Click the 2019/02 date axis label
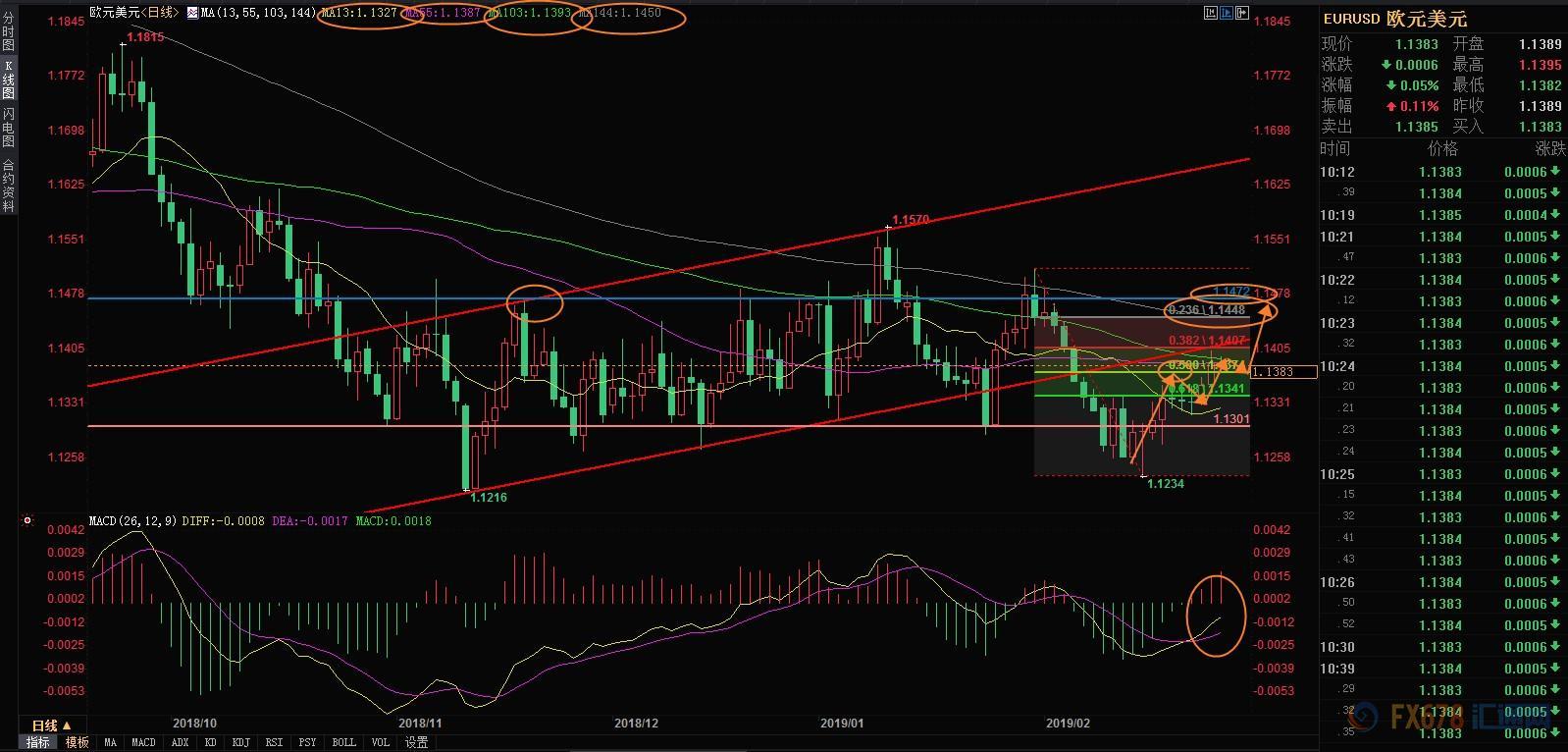The height and width of the screenshot is (752, 1568). [1068, 724]
